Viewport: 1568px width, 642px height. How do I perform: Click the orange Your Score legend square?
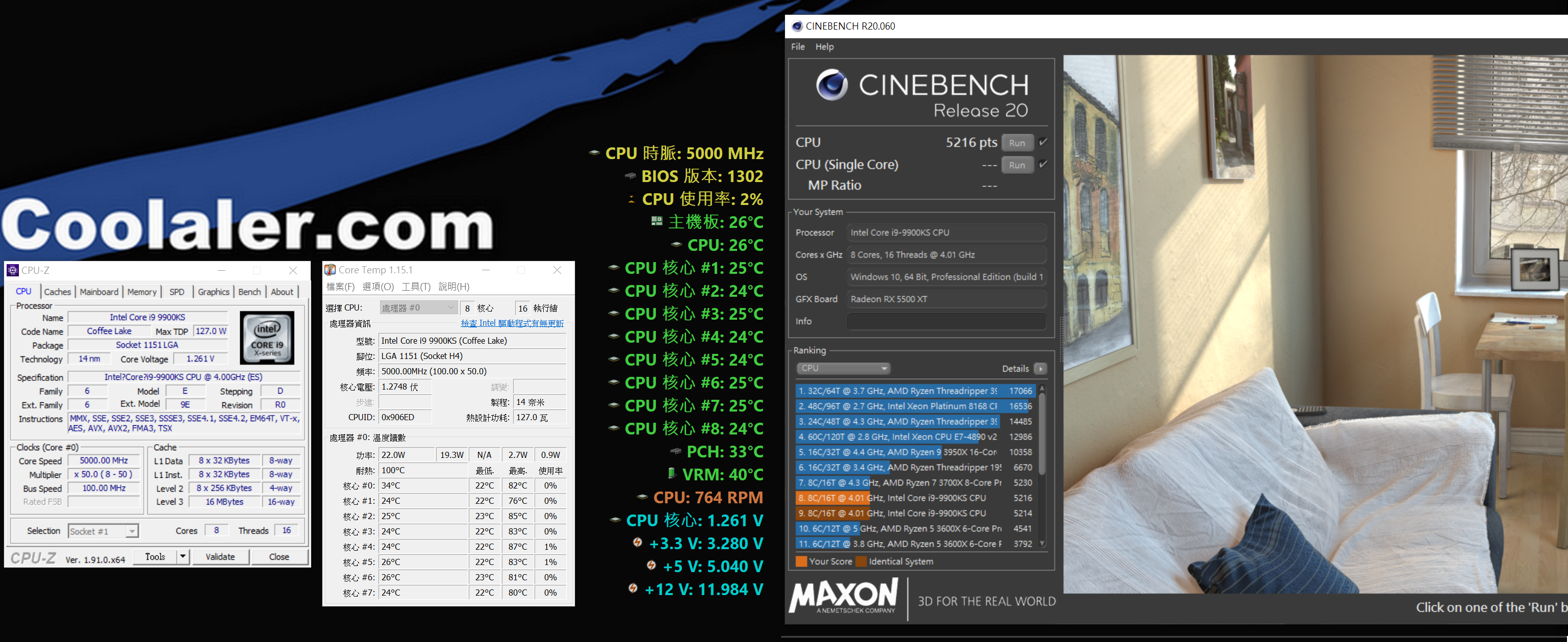pyautogui.click(x=801, y=561)
